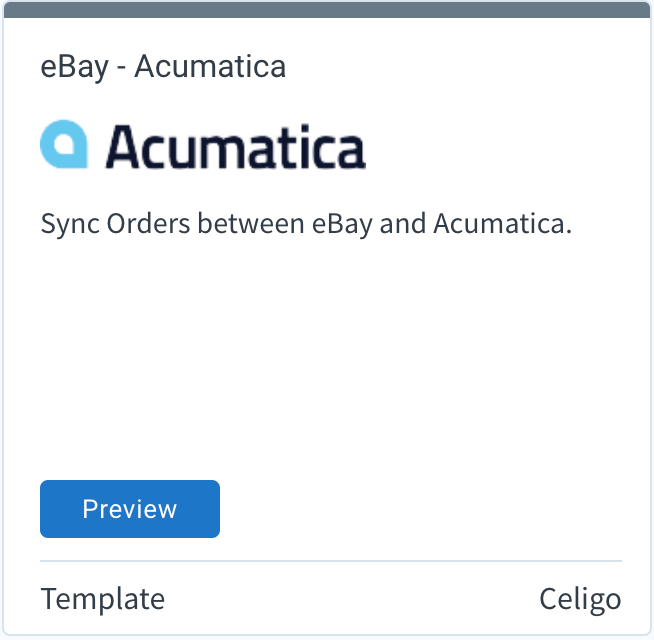
Task: Click the Sync Orders description text
Action: pos(306,224)
